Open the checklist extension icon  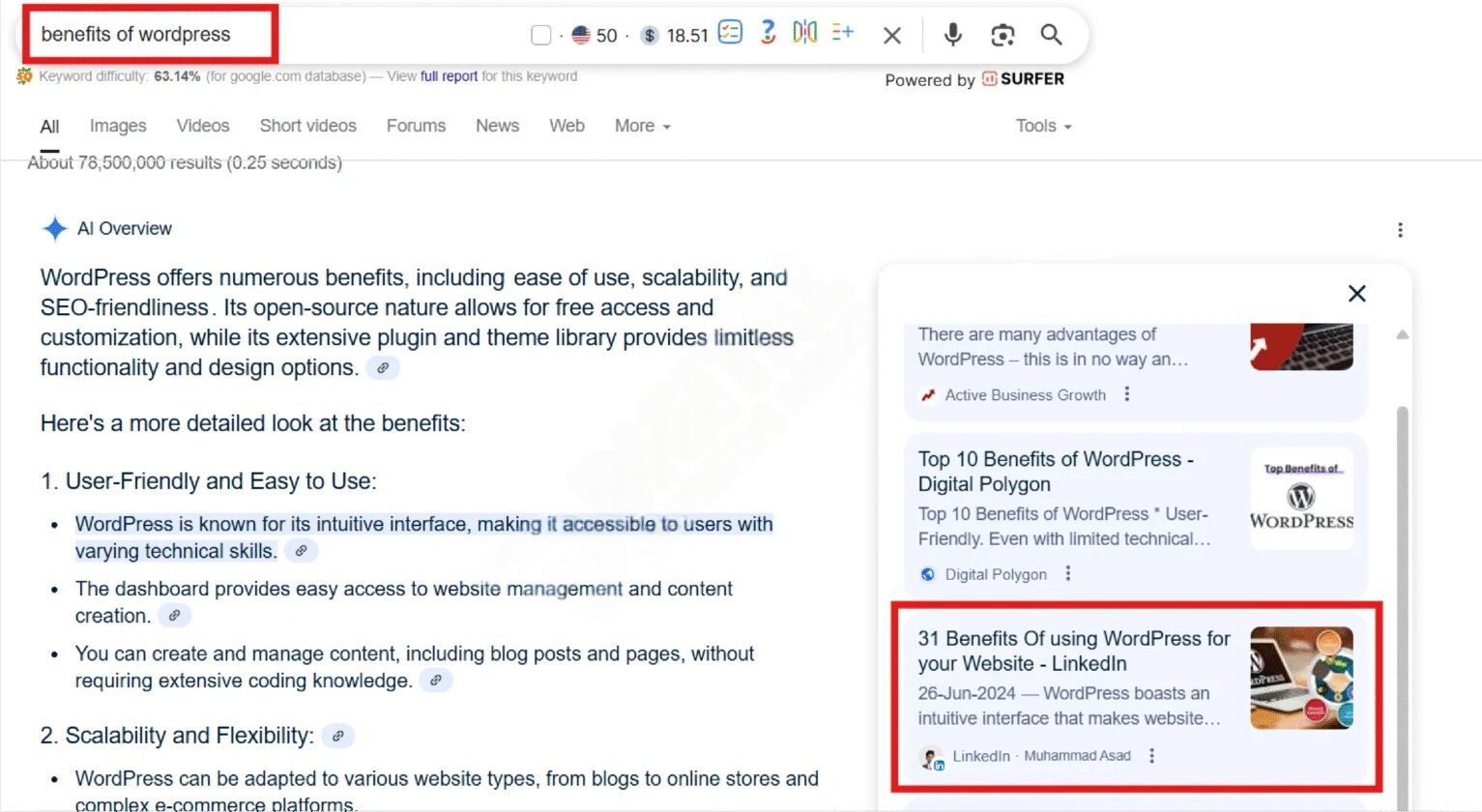pos(730,33)
